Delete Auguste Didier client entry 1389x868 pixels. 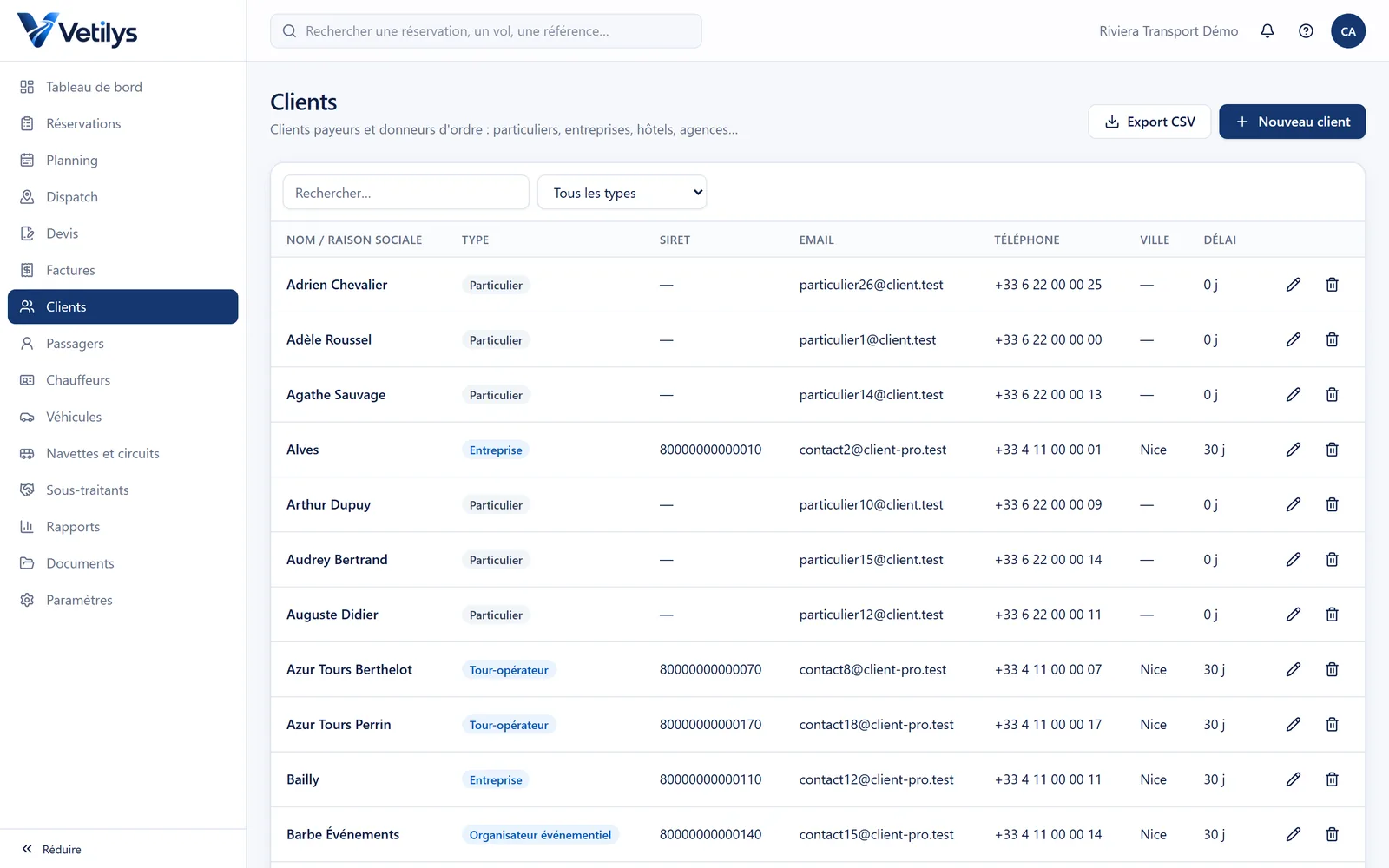tap(1332, 615)
